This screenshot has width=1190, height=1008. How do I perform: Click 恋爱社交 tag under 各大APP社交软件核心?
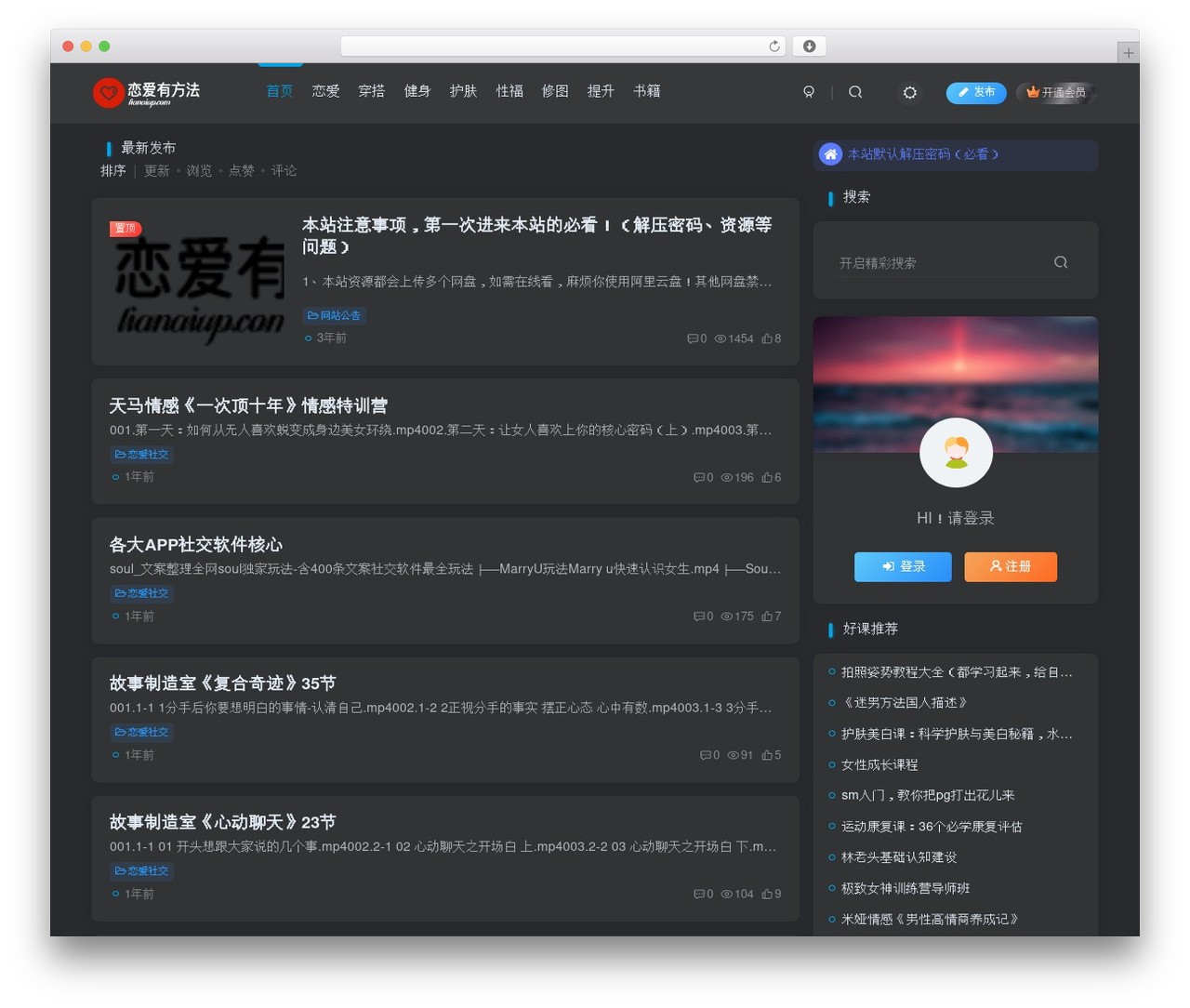click(x=141, y=593)
